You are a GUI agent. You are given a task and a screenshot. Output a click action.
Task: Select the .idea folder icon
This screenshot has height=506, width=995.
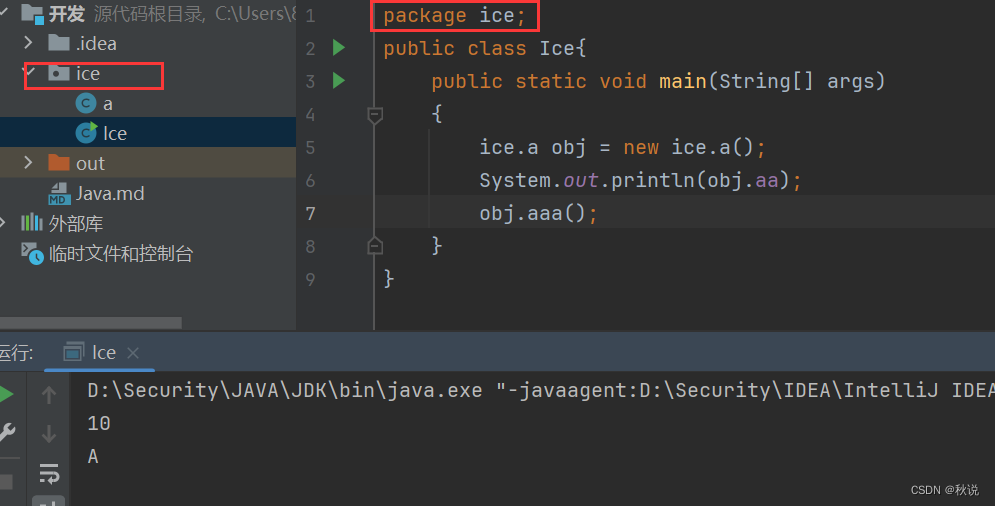pos(59,43)
